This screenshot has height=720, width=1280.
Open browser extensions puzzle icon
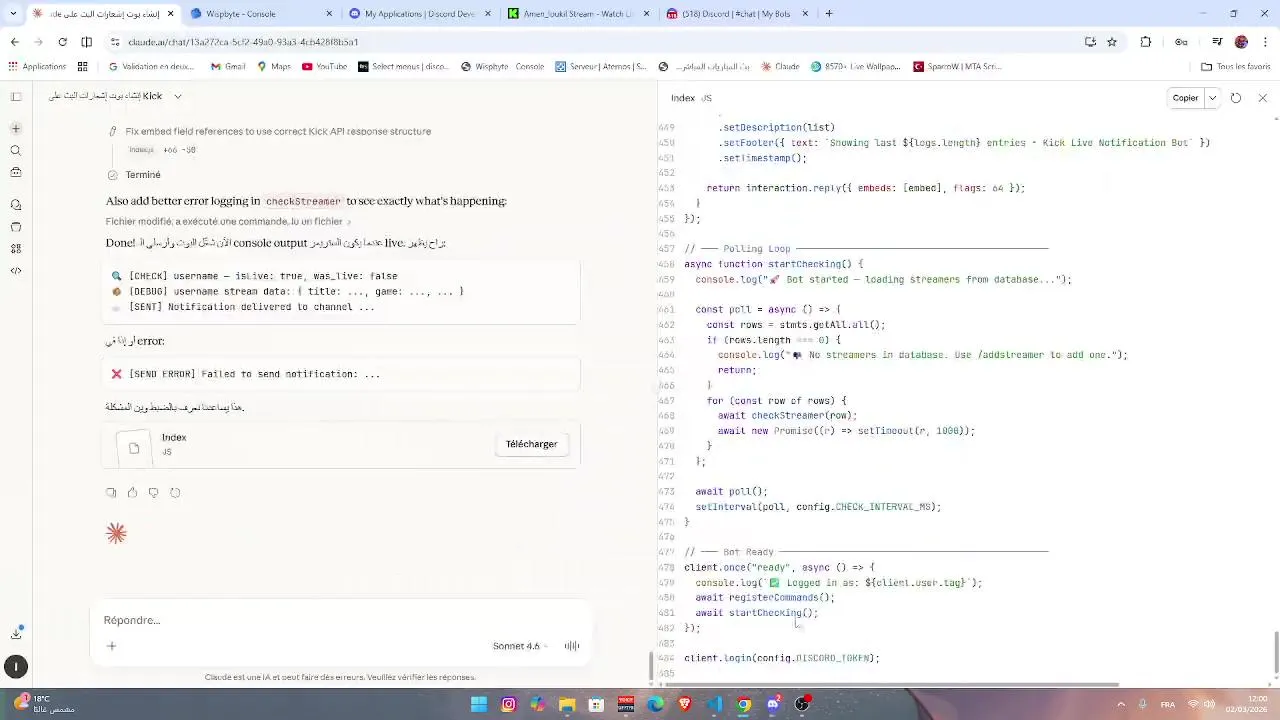coord(1146,42)
